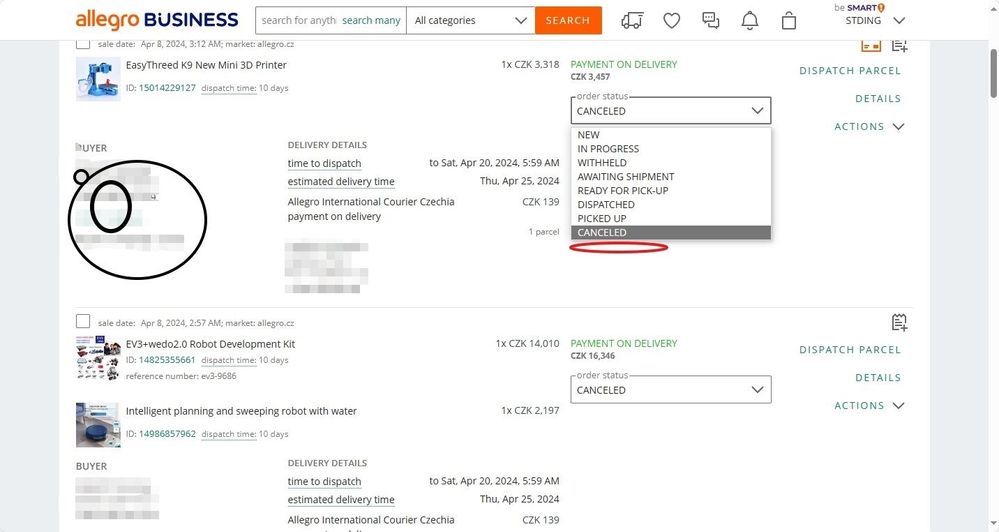Focus the search for anything field

coord(298,20)
